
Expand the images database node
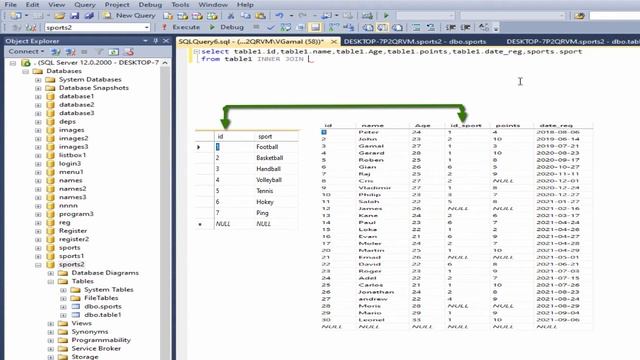38,130
